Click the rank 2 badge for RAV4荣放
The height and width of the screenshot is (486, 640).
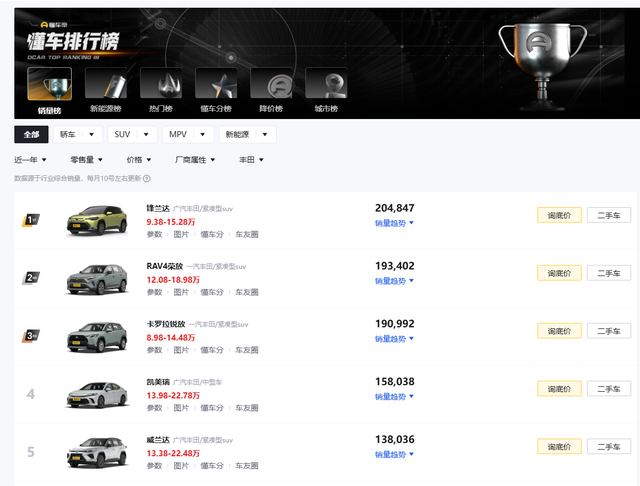pyautogui.click(x=31, y=278)
